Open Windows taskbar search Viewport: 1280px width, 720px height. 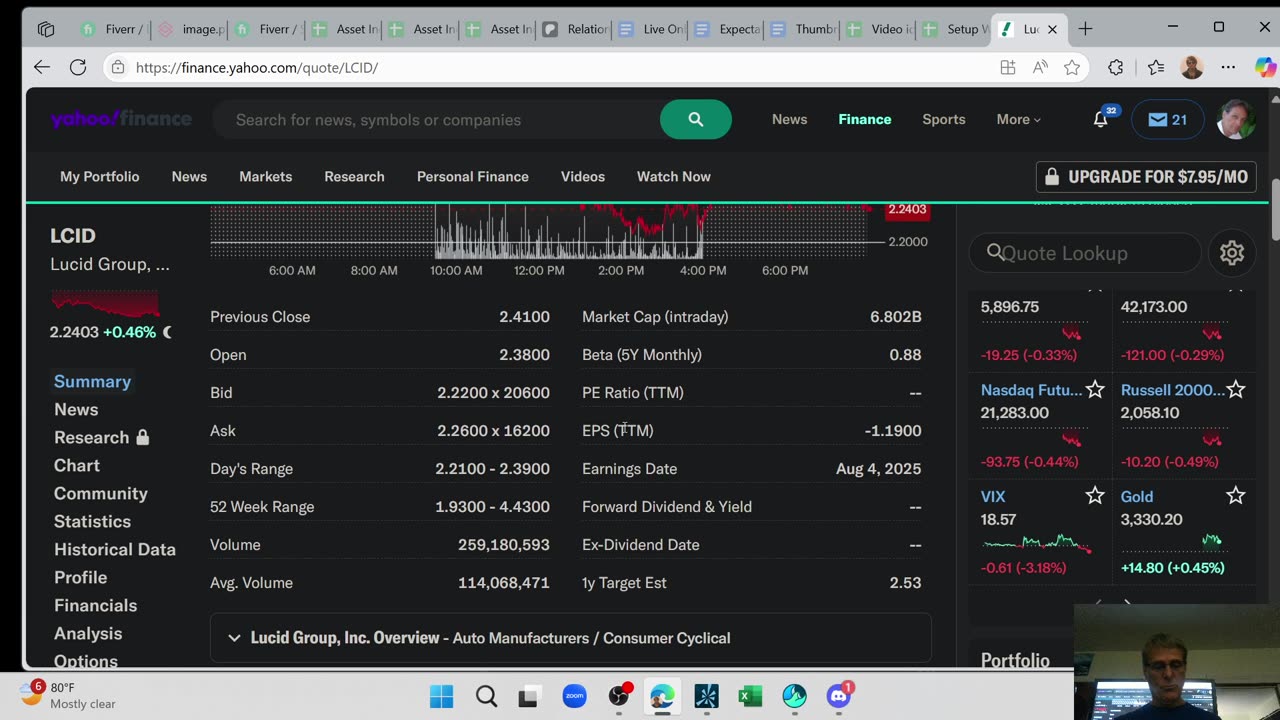click(486, 696)
